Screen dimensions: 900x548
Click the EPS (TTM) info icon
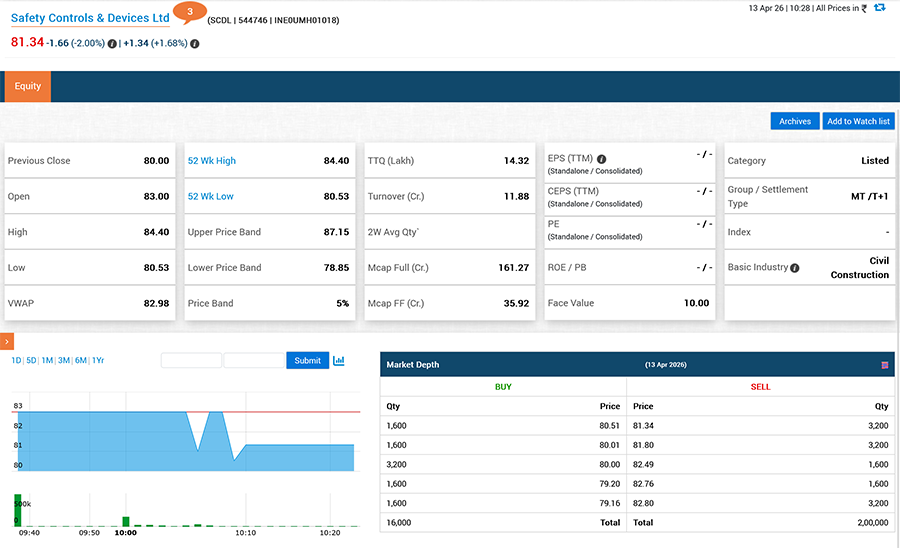pyautogui.click(x=602, y=159)
